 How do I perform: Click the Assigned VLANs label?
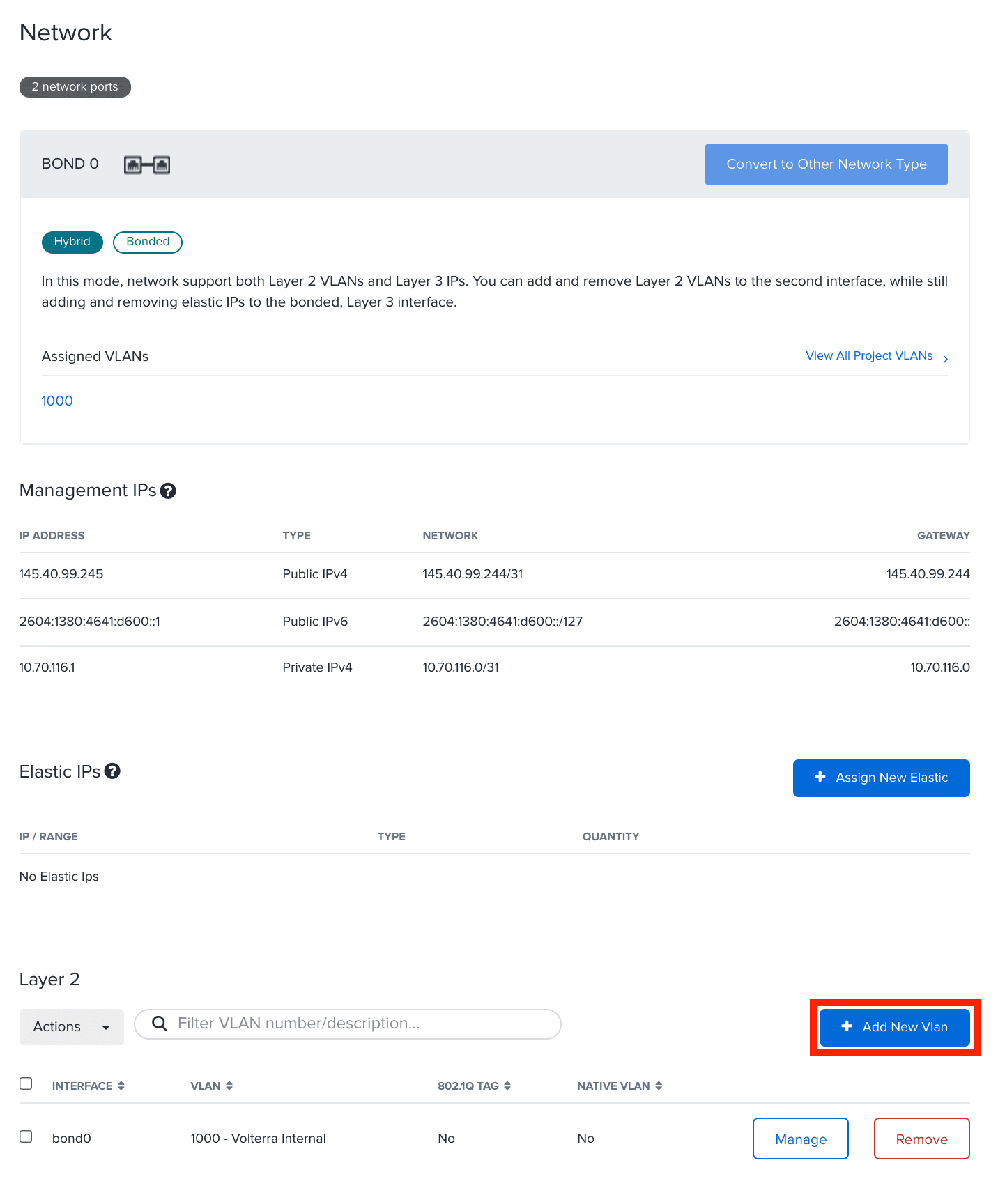(95, 357)
